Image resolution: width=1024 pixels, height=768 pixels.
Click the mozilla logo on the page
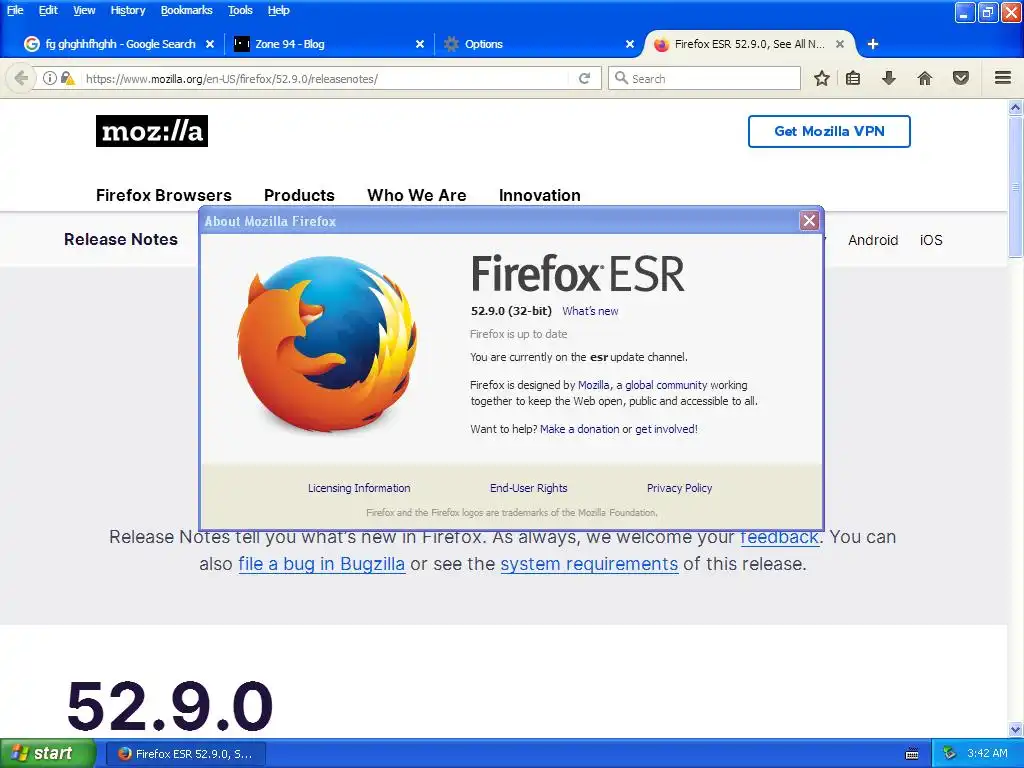152,131
